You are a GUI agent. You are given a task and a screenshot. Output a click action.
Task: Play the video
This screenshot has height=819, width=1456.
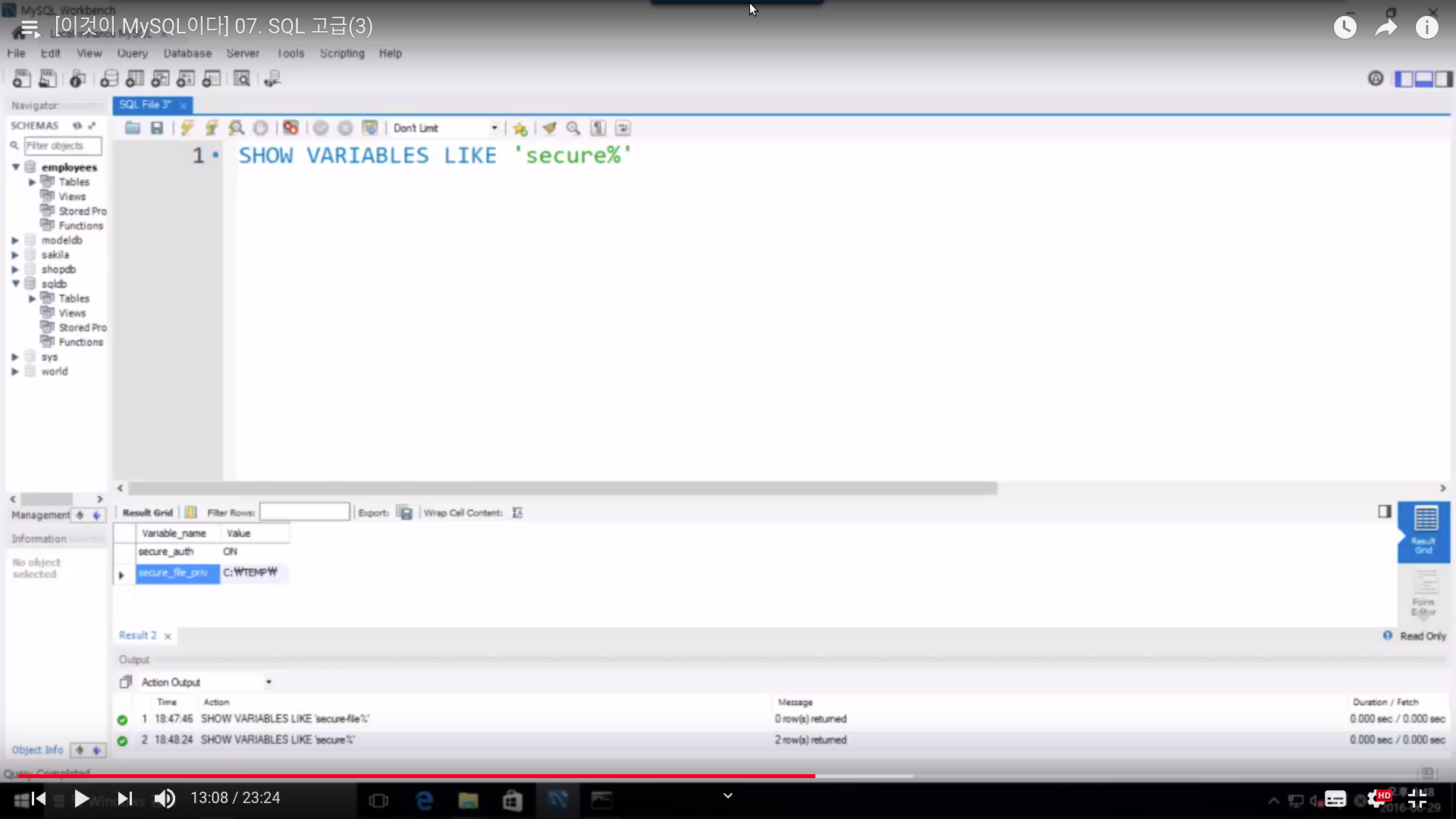pos(81,799)
